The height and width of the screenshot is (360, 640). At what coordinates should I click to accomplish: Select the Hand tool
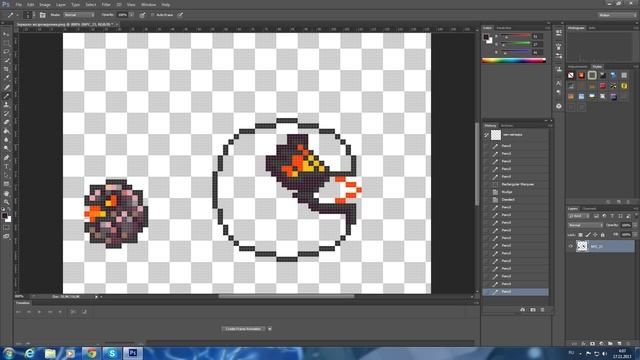6,193
